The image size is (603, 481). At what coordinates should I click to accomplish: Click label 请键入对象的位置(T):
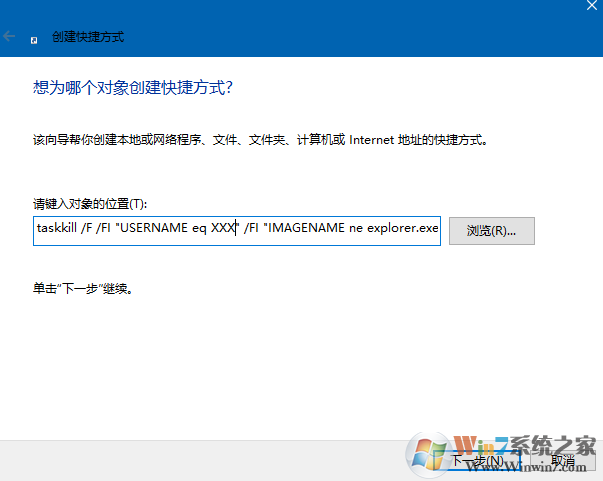[x=90, y=203]
